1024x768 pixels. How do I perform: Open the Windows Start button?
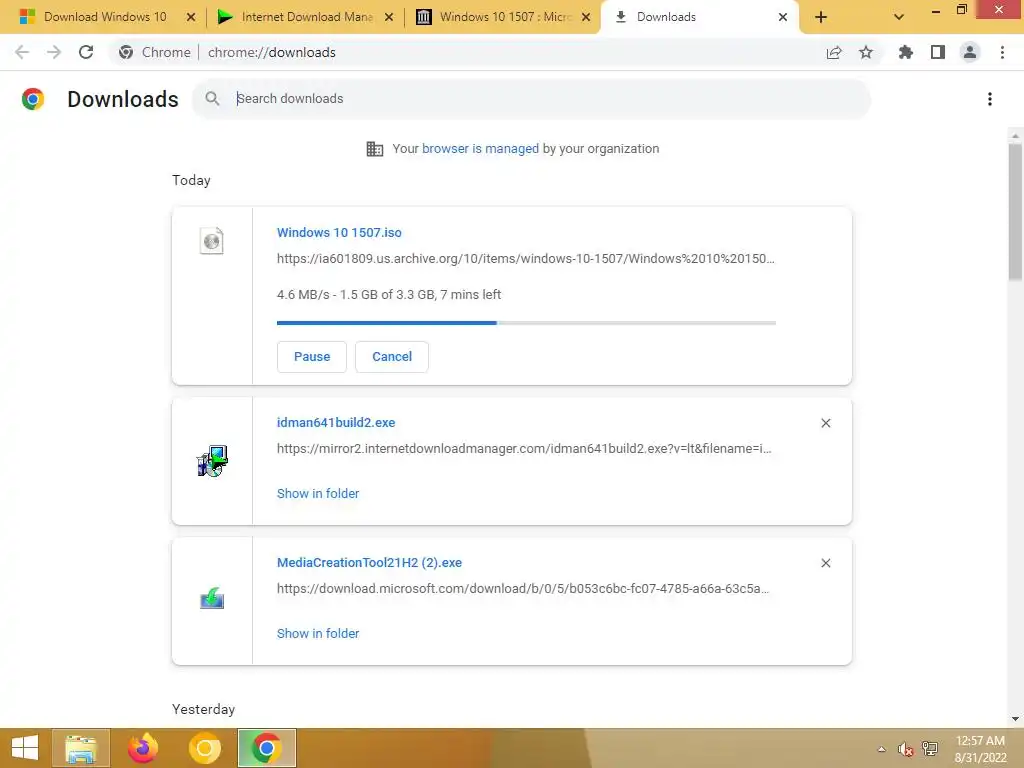coord(25,748)
